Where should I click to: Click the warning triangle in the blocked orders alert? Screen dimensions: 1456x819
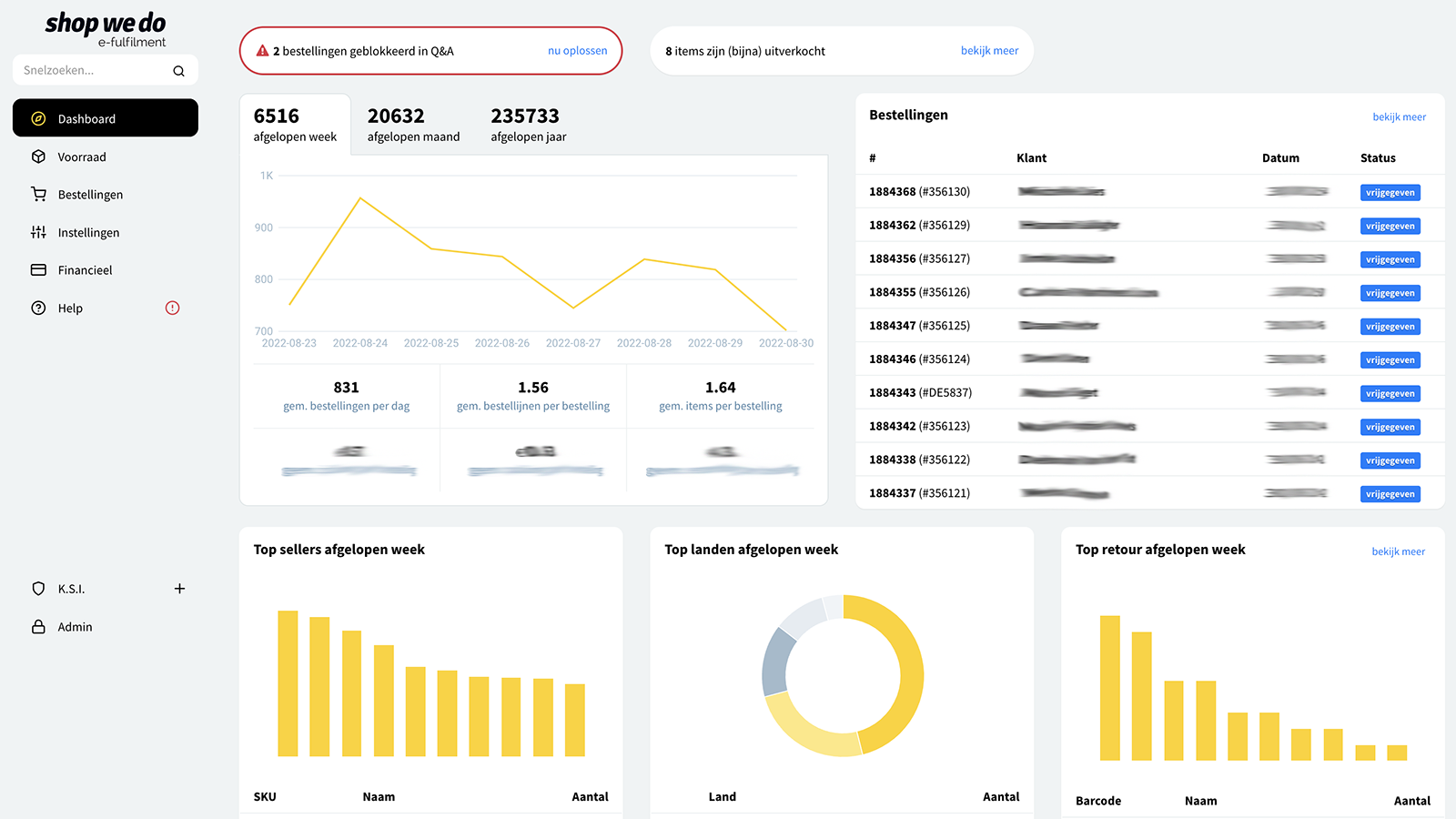click(x=262, y=51)
